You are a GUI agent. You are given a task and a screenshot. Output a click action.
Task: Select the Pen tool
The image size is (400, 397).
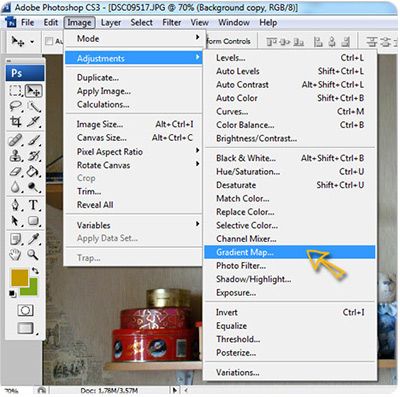[x=15, y=205]
